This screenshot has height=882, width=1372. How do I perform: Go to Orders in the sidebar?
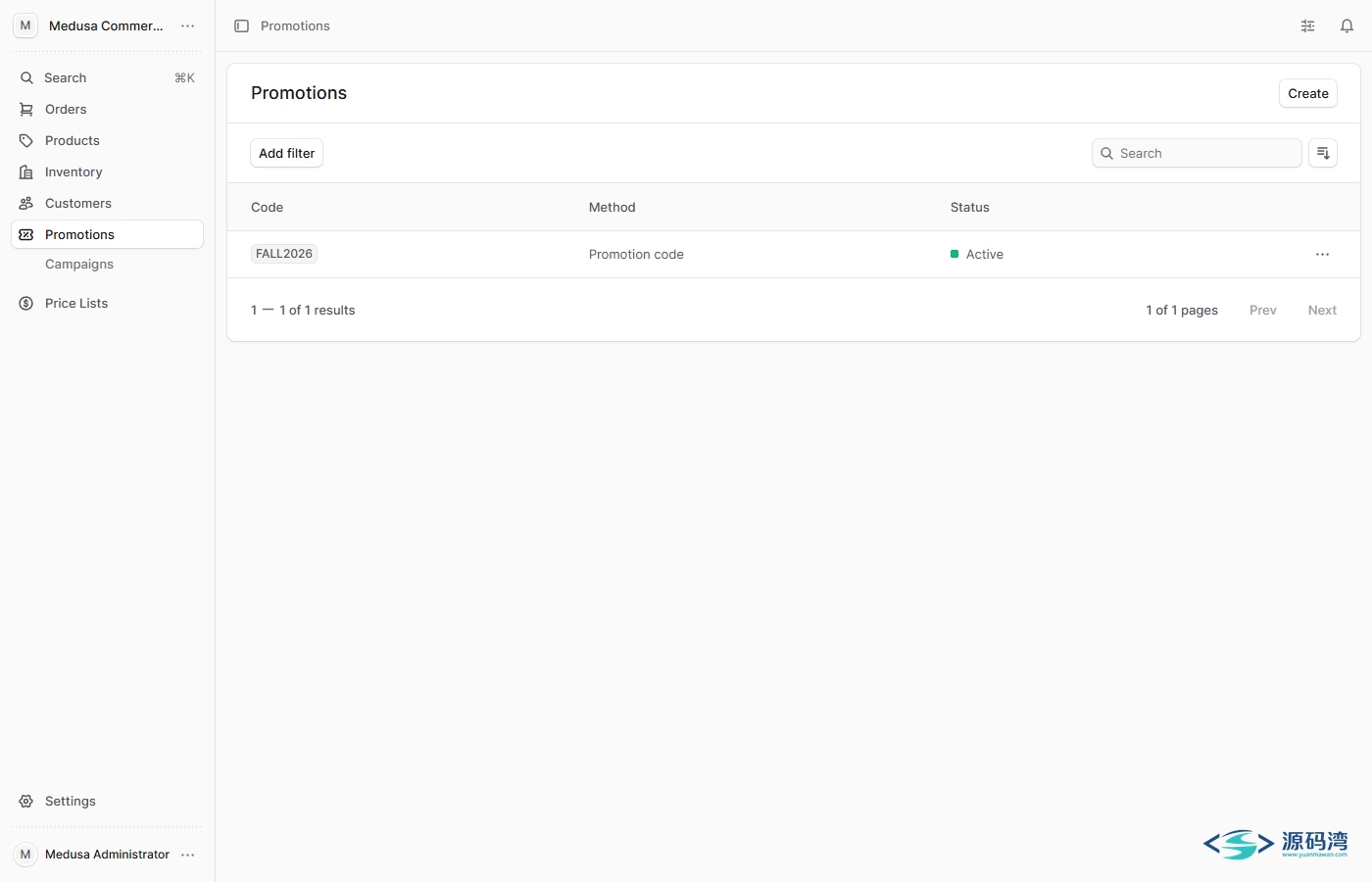coord(107,110)
